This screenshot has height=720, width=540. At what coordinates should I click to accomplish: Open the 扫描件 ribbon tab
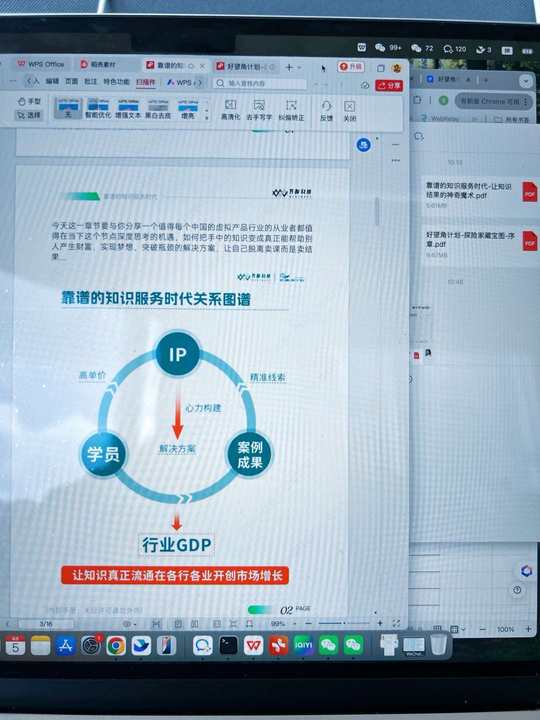146,82
